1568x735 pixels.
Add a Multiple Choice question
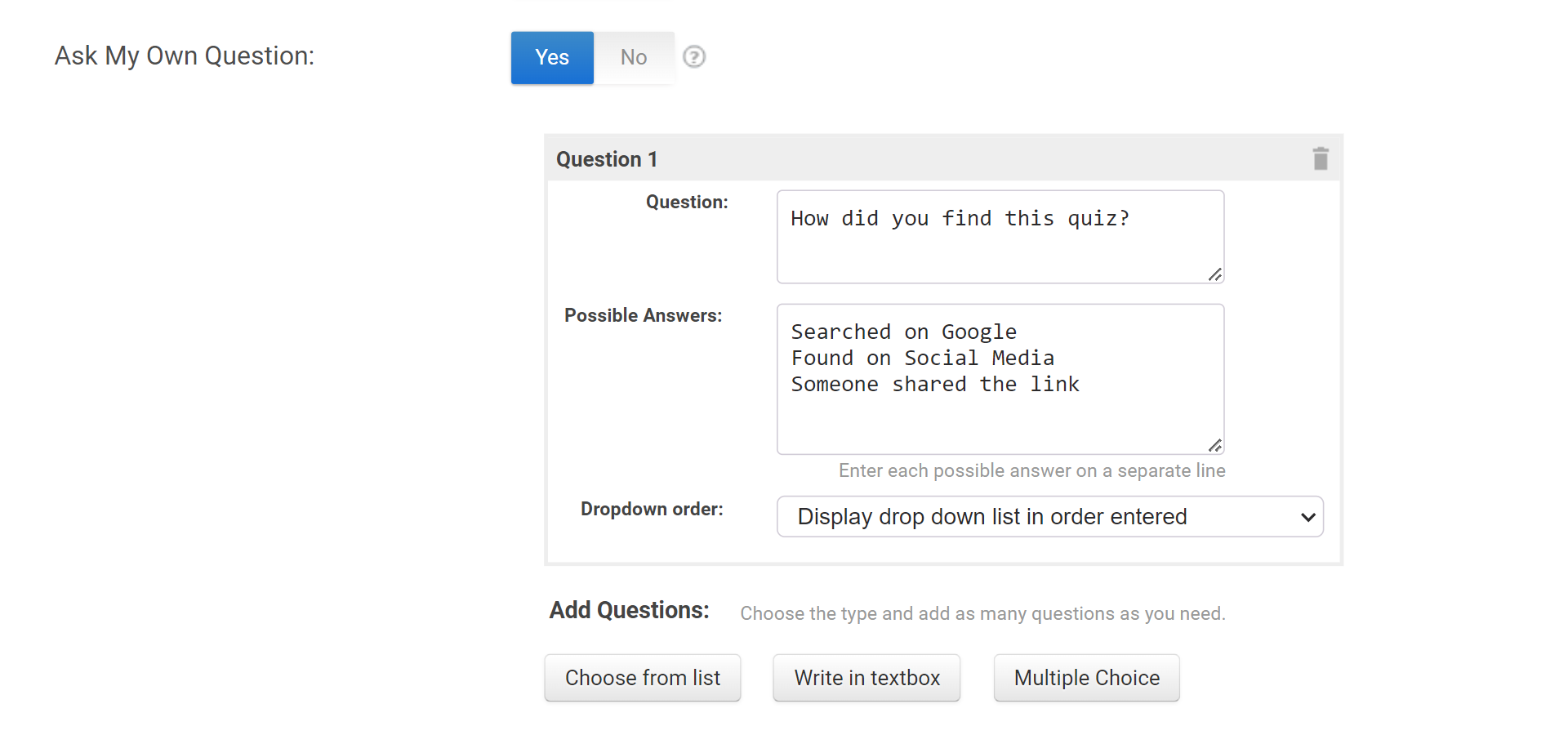pos(1085,678)
